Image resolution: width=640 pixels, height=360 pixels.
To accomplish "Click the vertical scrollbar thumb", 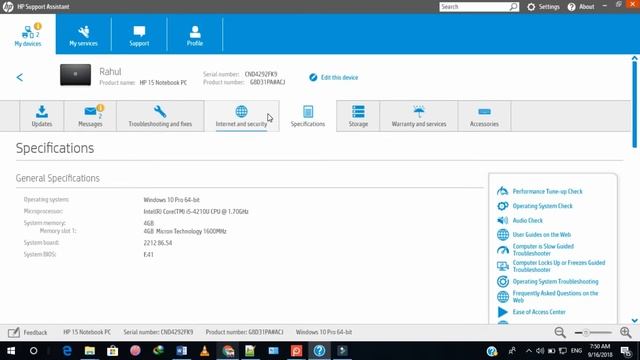I will coord(634,104).
